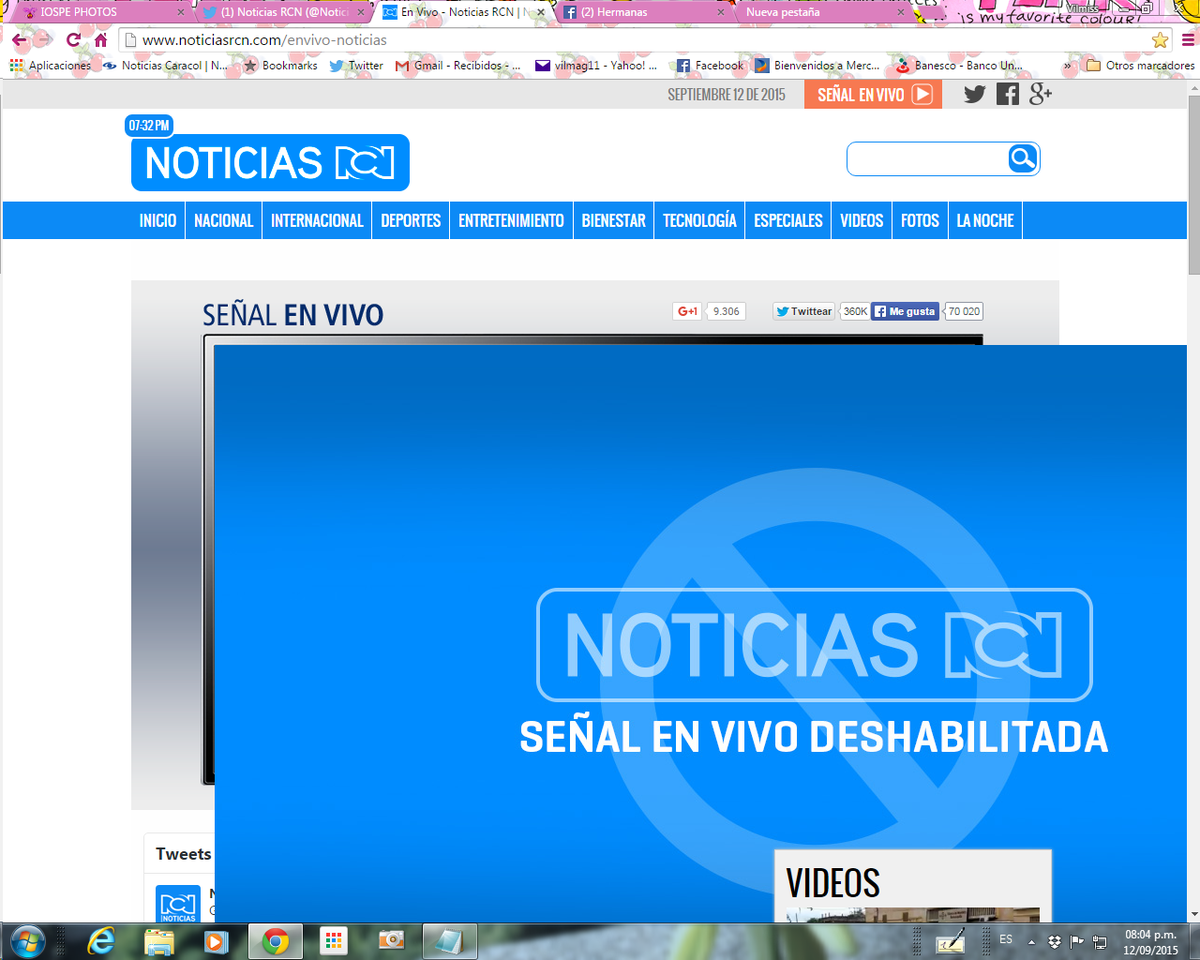The image size is (1200, 960).
Task: Click the Dropbox tray icon
Action: (1055, 941)
